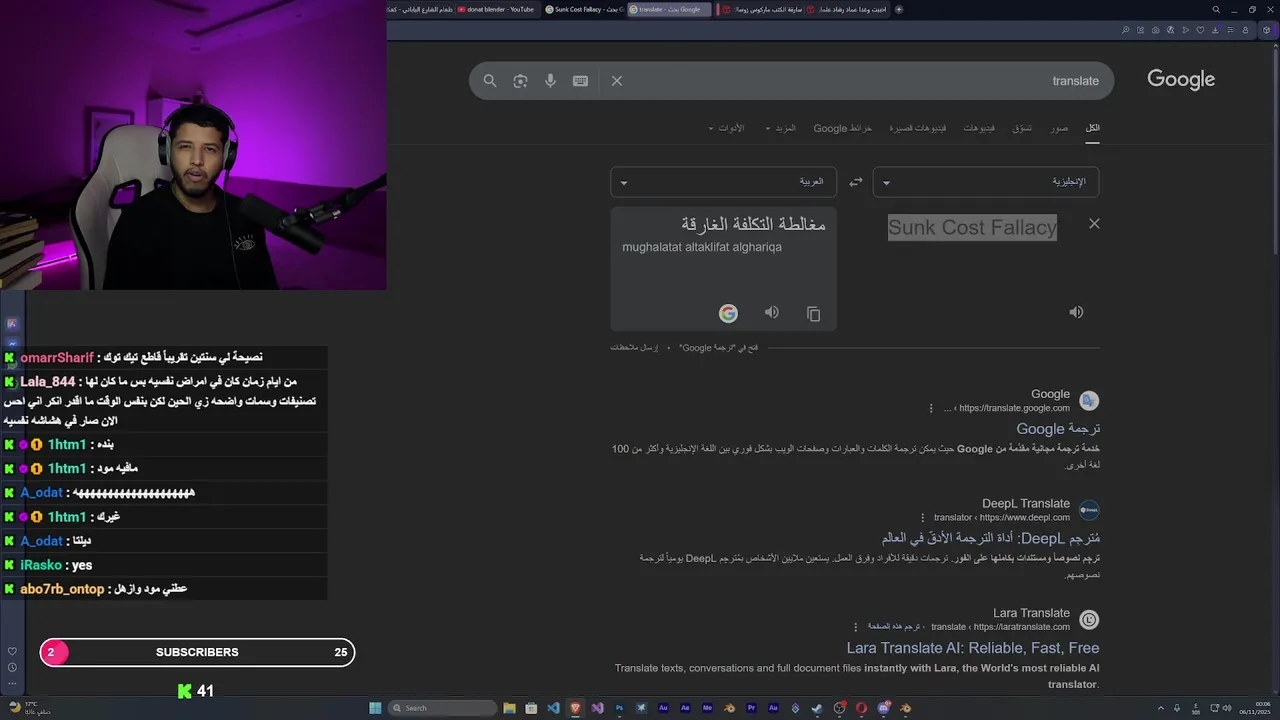The image size is (1280, 720).
Task: Switch to the صور images tab
Action: click(1060, 128)
